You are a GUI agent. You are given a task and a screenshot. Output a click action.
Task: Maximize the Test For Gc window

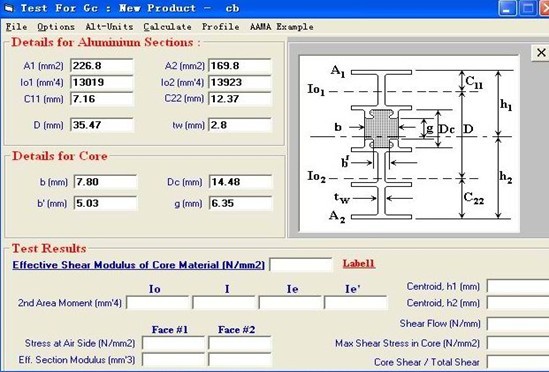[528, 8]
